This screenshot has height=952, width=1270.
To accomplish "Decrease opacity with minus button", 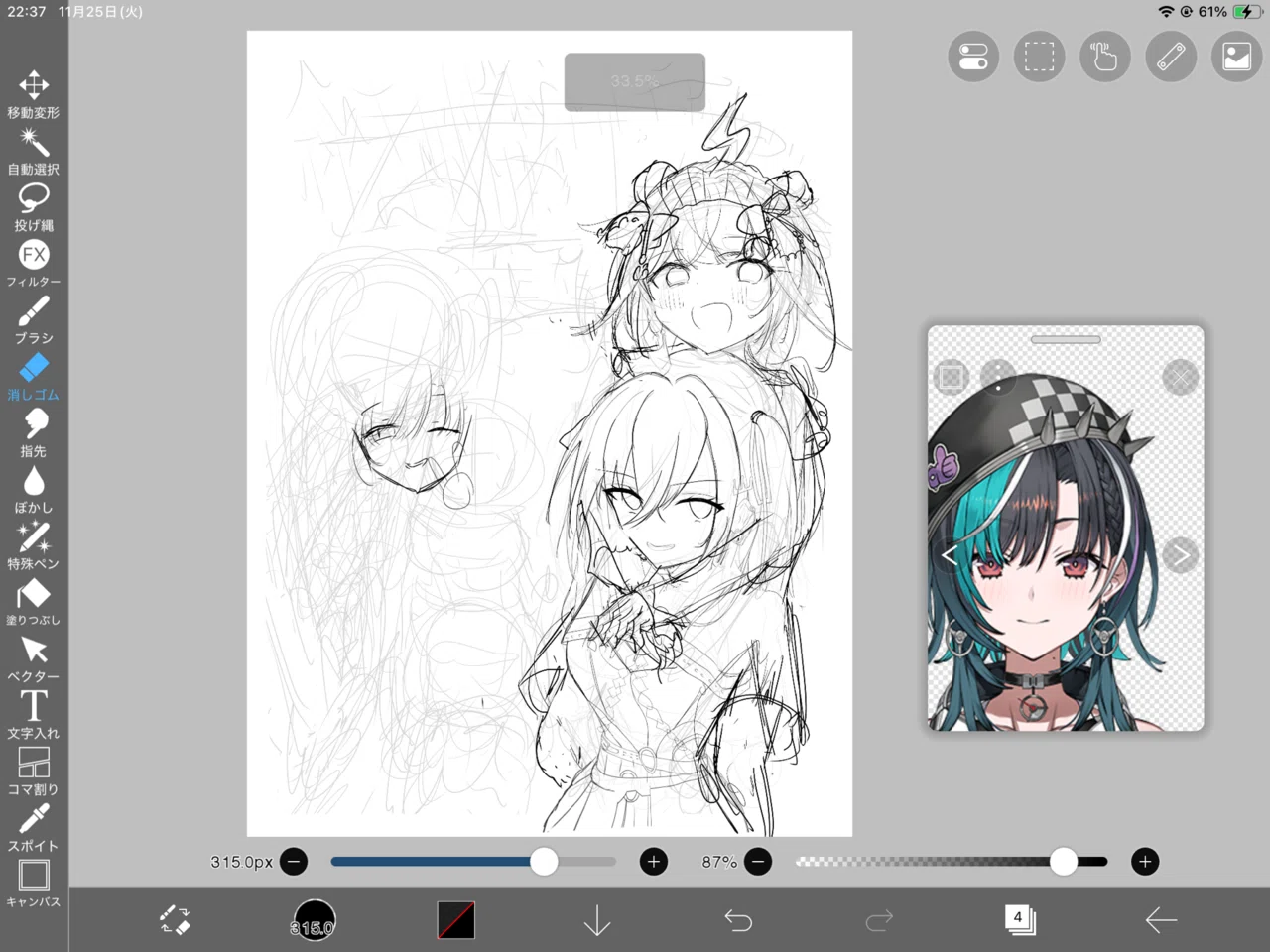I will coord(758,862).
